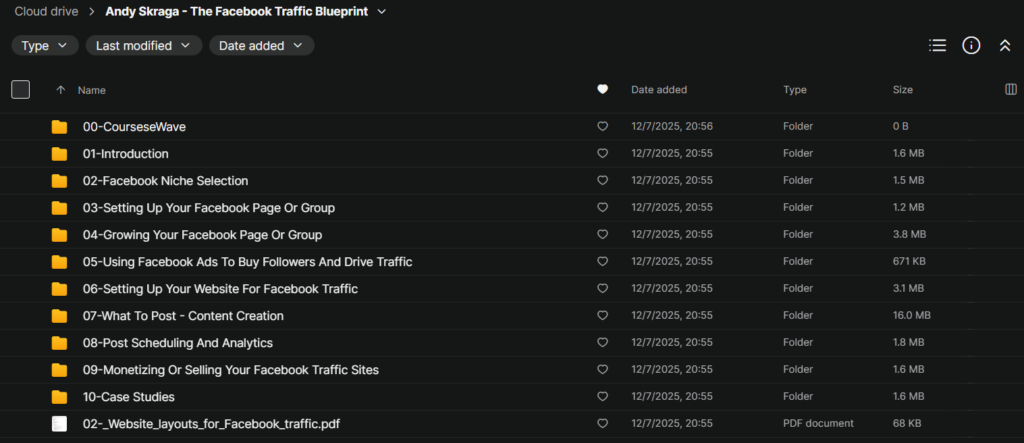
Task: Click the 04-Growing Your Facebook Page folder icon
Action: 59,235
